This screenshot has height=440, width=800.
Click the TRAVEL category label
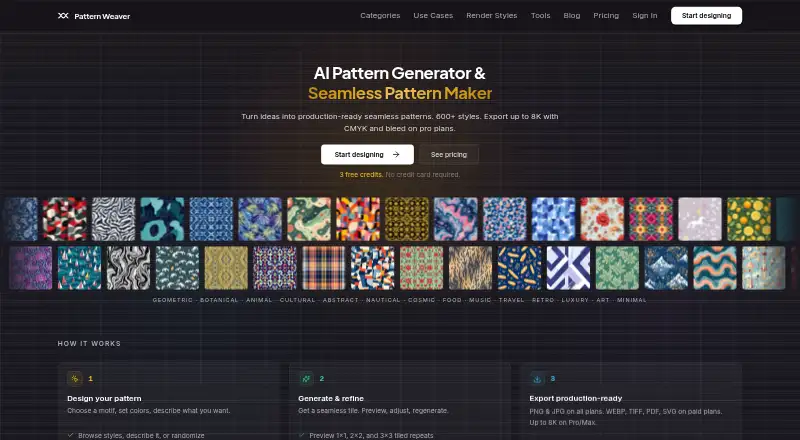click(x=512, y=300)
